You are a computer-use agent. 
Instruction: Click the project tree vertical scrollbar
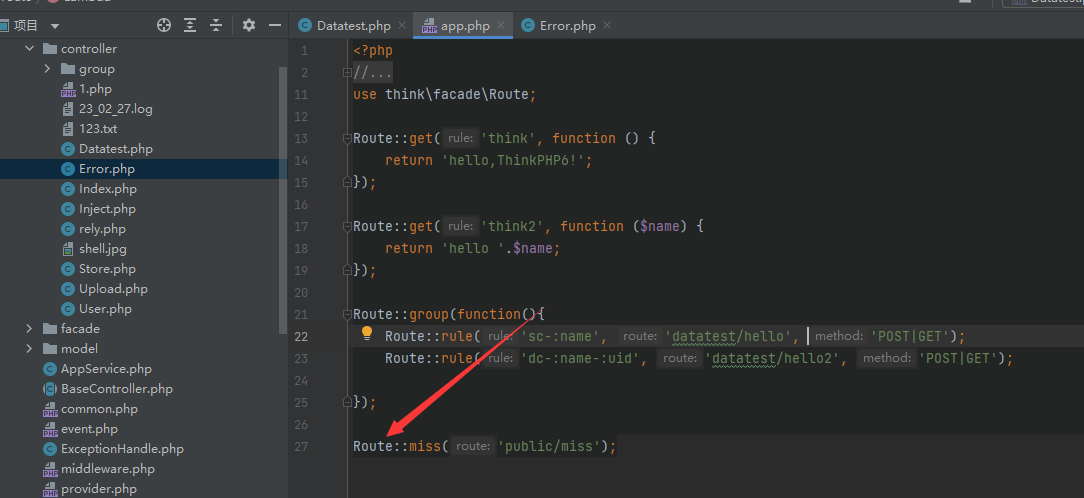coord(283,201)
